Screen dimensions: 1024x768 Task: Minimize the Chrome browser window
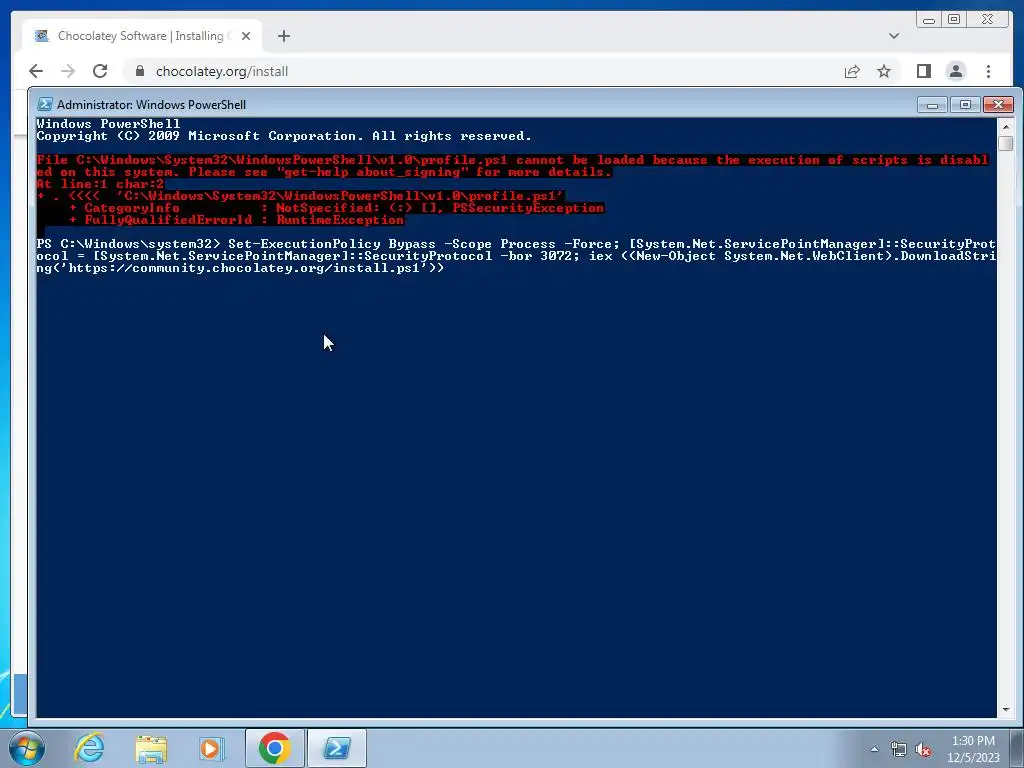pos(929,20)
